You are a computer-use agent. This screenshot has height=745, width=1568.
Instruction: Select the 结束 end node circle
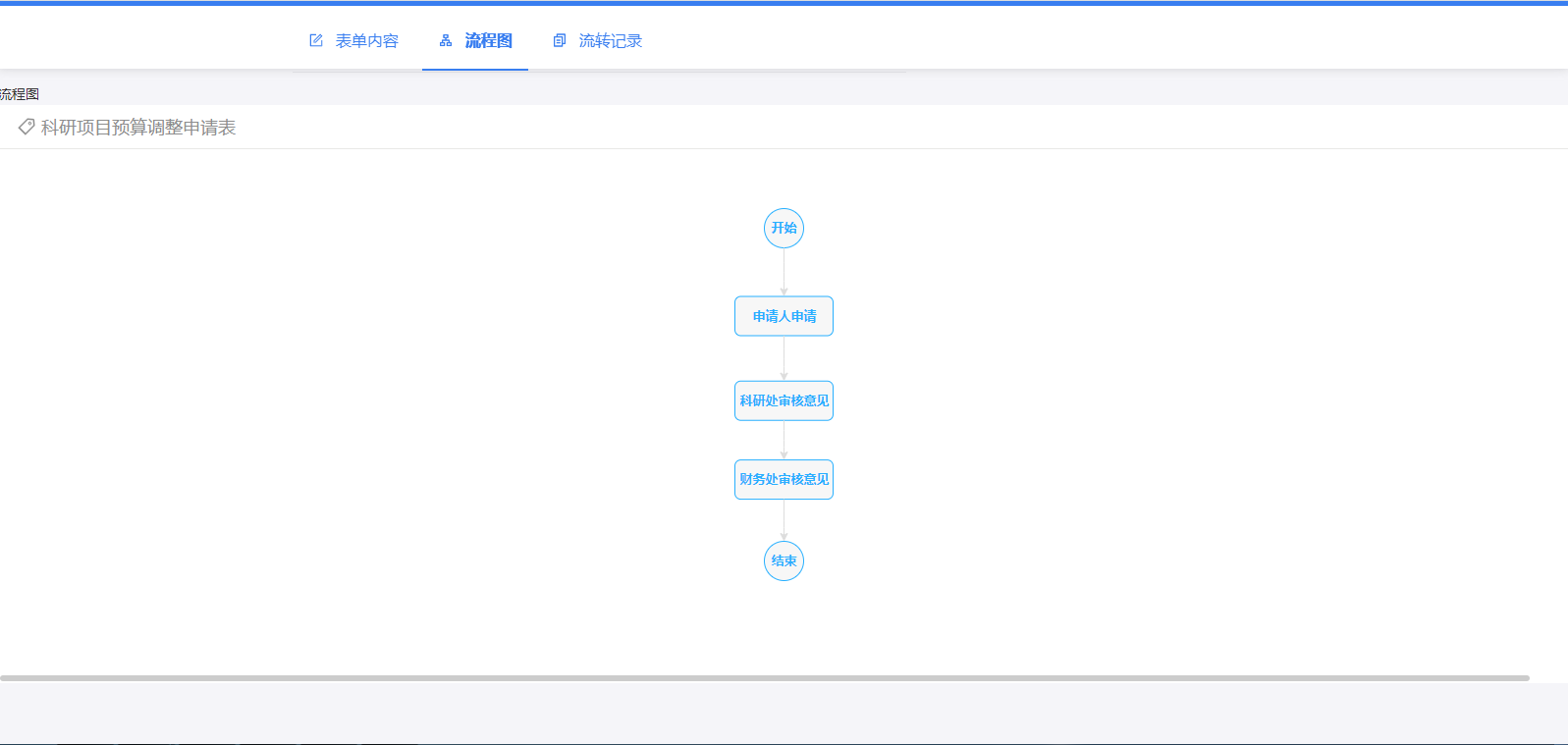coord(784,560)
